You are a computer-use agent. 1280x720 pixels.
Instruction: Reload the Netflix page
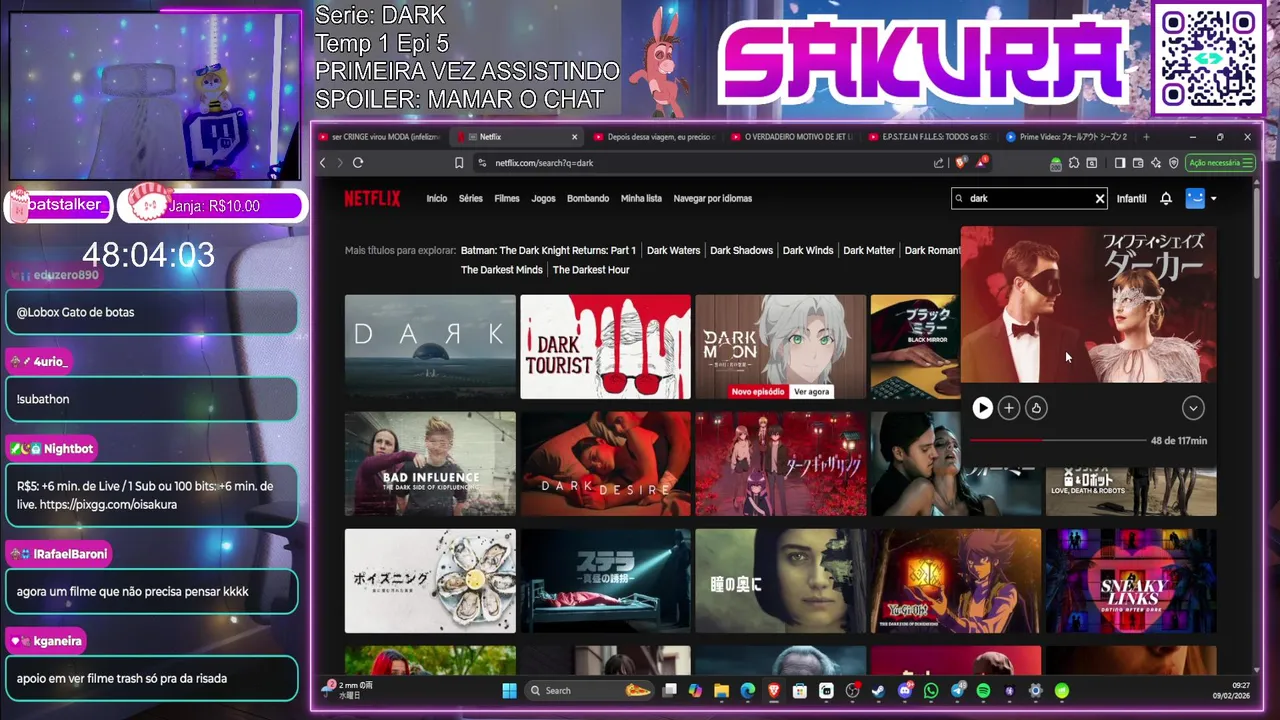coord(358,163)
